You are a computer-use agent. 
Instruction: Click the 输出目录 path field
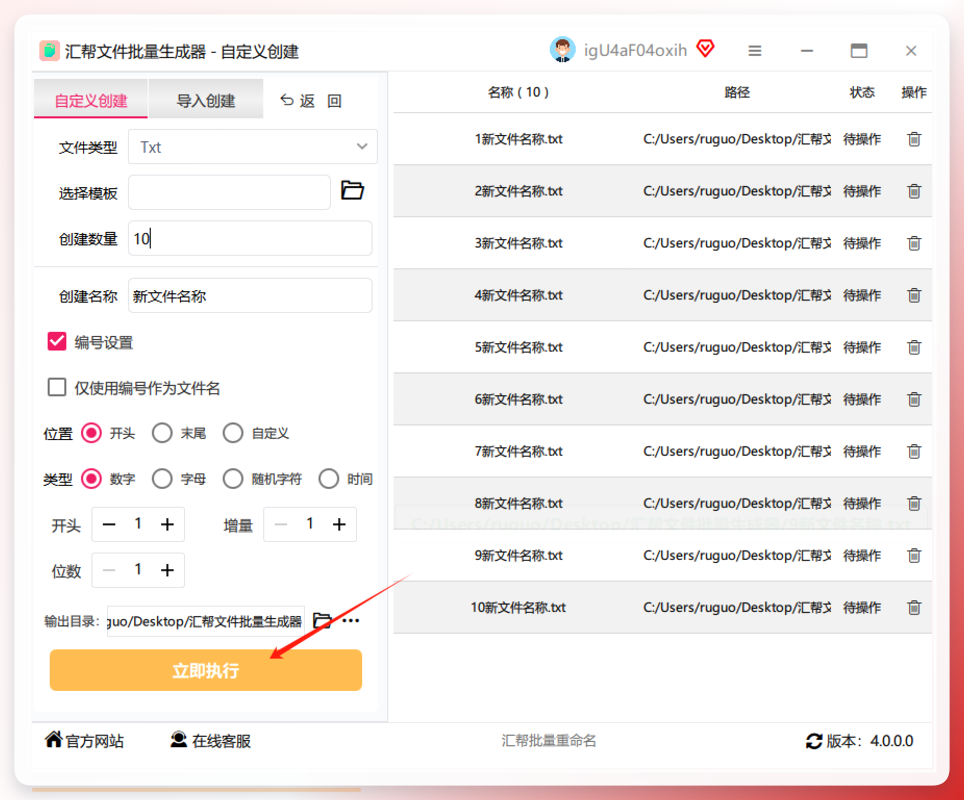coord(205,621)
